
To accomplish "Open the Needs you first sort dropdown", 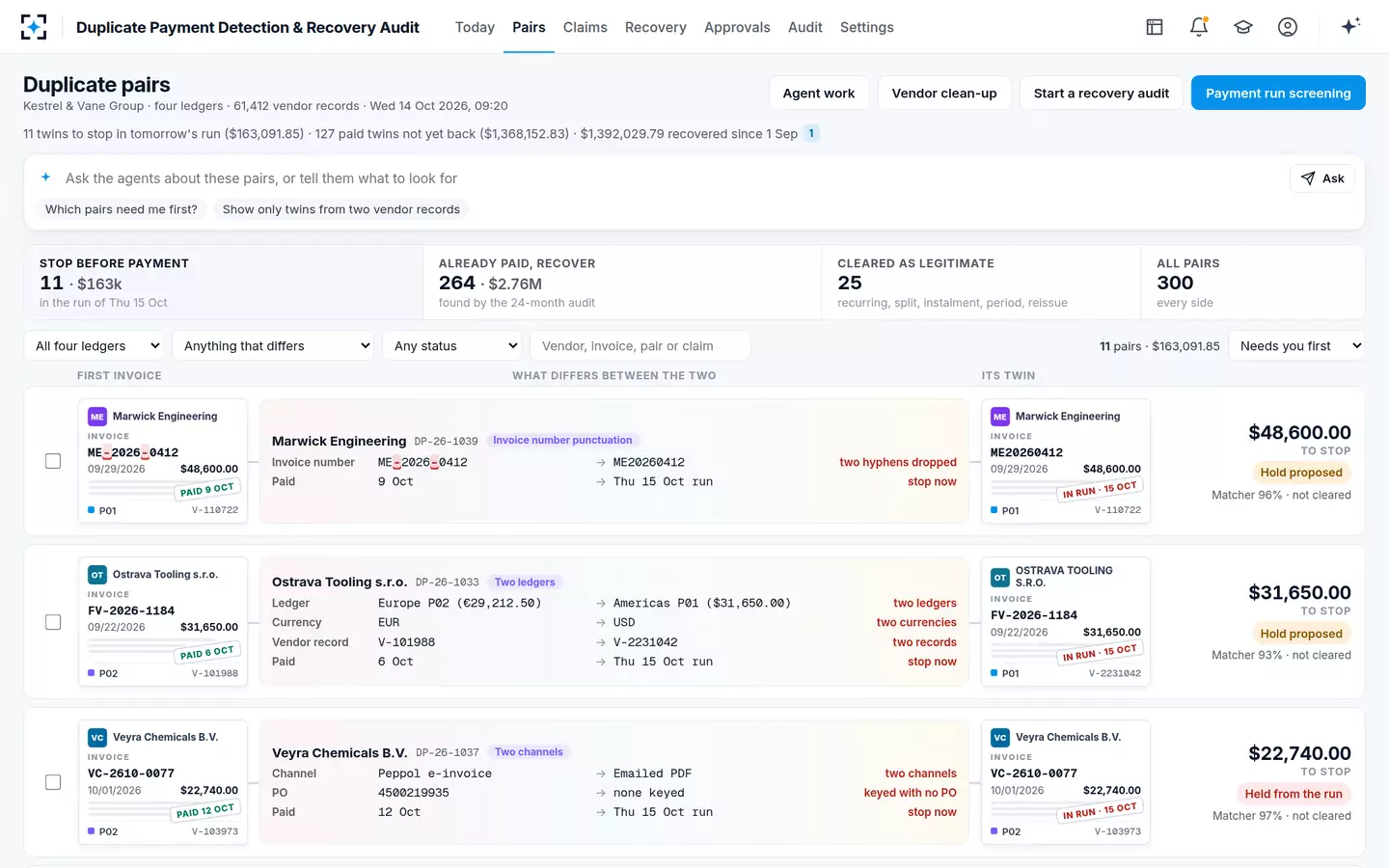I will (x=1296, y=345).
